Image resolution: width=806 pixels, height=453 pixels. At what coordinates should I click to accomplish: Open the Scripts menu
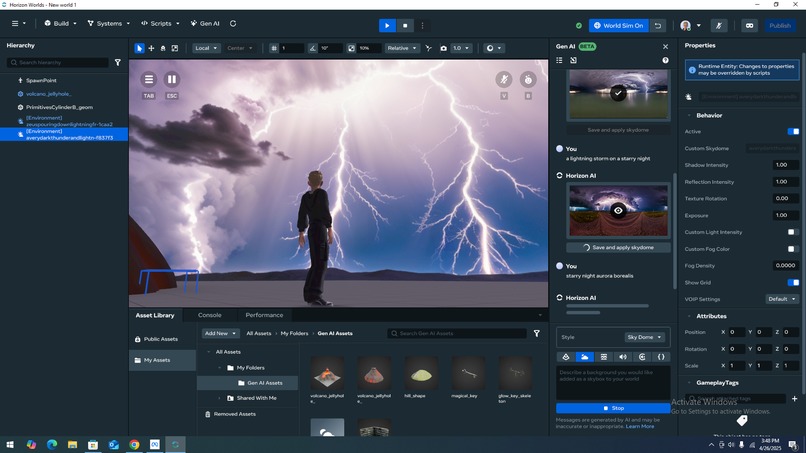(x=160, y=24)
